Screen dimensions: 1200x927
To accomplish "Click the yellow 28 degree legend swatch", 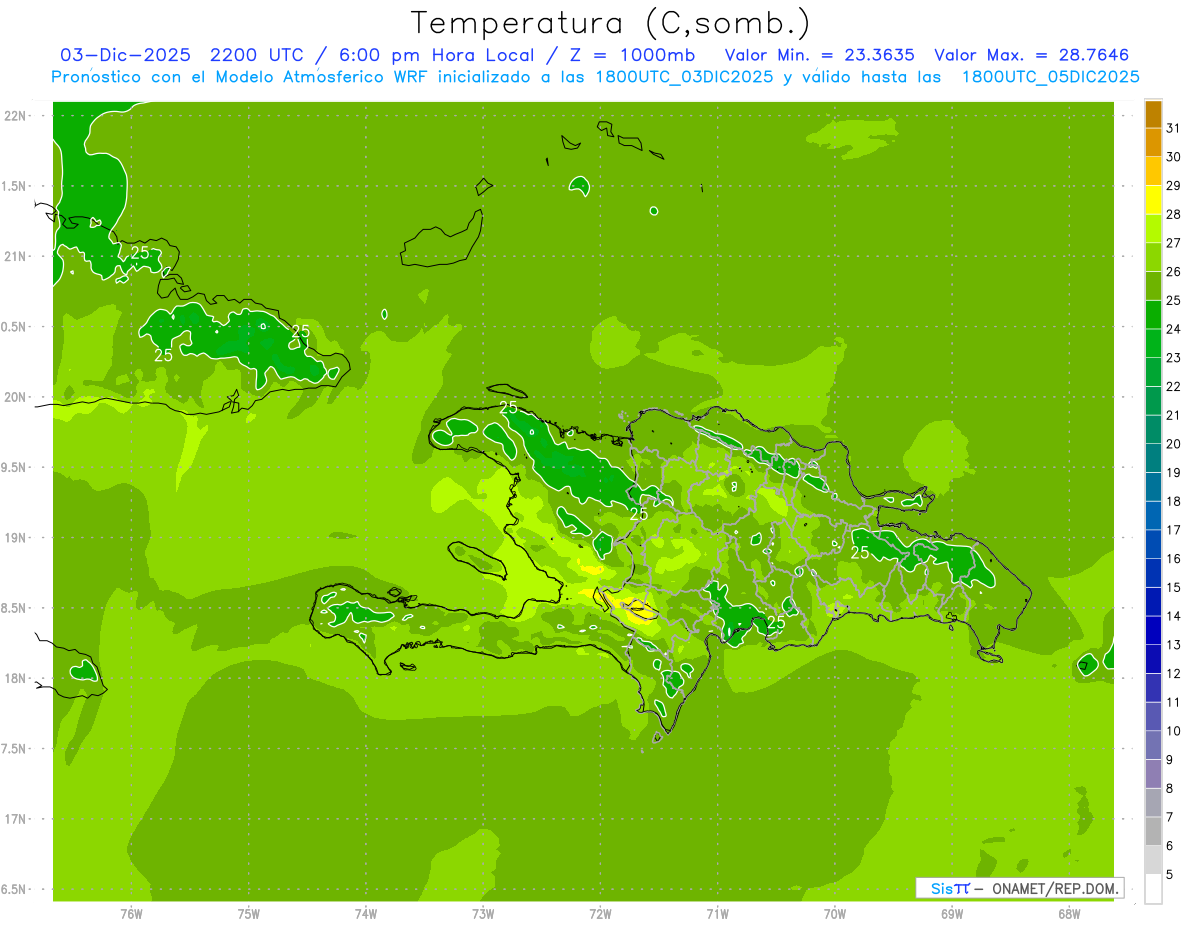I will coord(1153,201).
